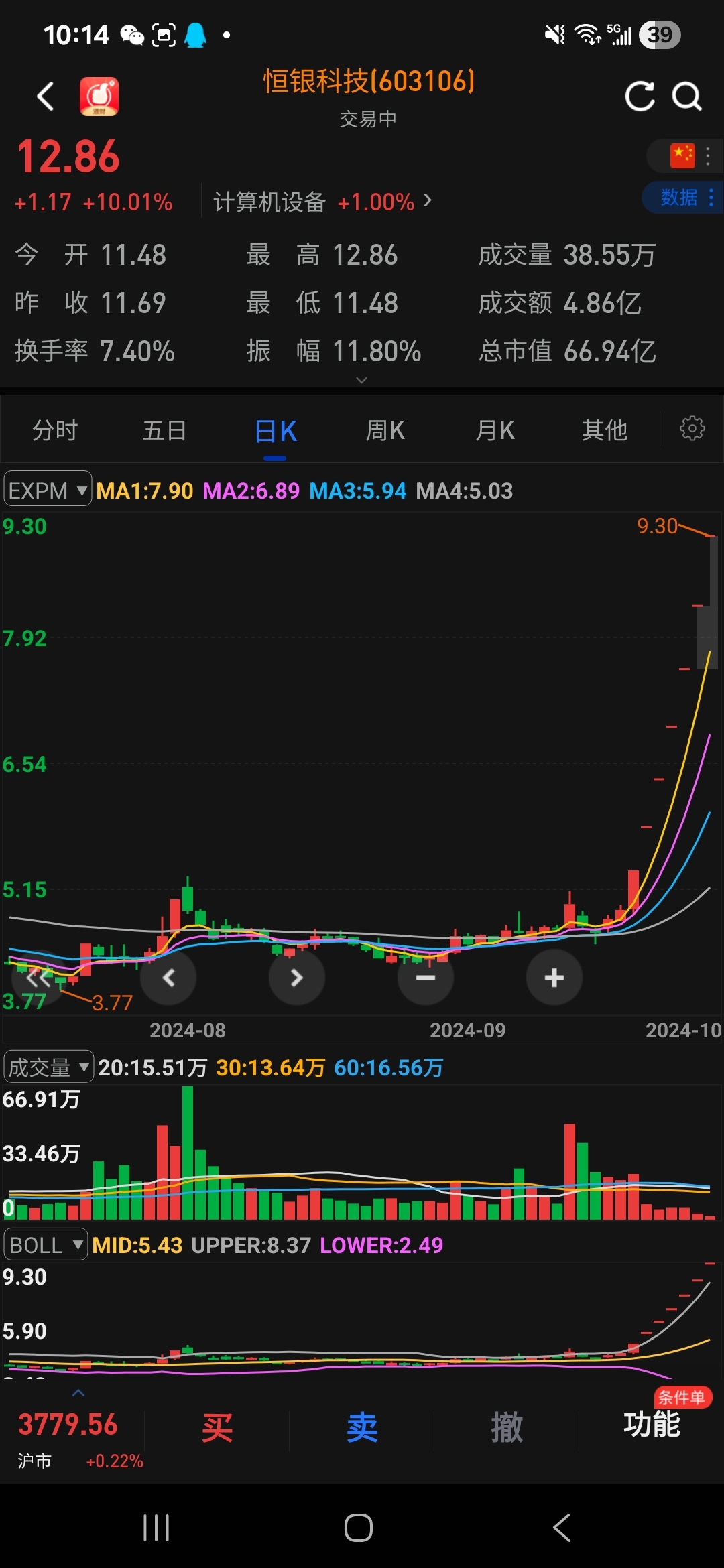The width and height of the screenshot is (724, 1568).
Task: Tap the MA2:6.89 indicator label
Action: (251, 491)
